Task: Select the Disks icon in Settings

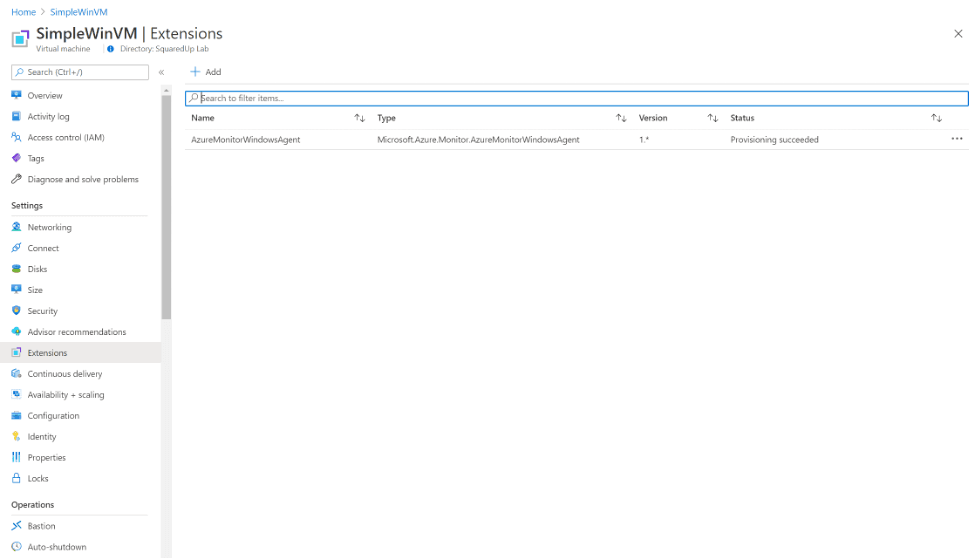Action: pyautogui.click(x=16, y=269)
